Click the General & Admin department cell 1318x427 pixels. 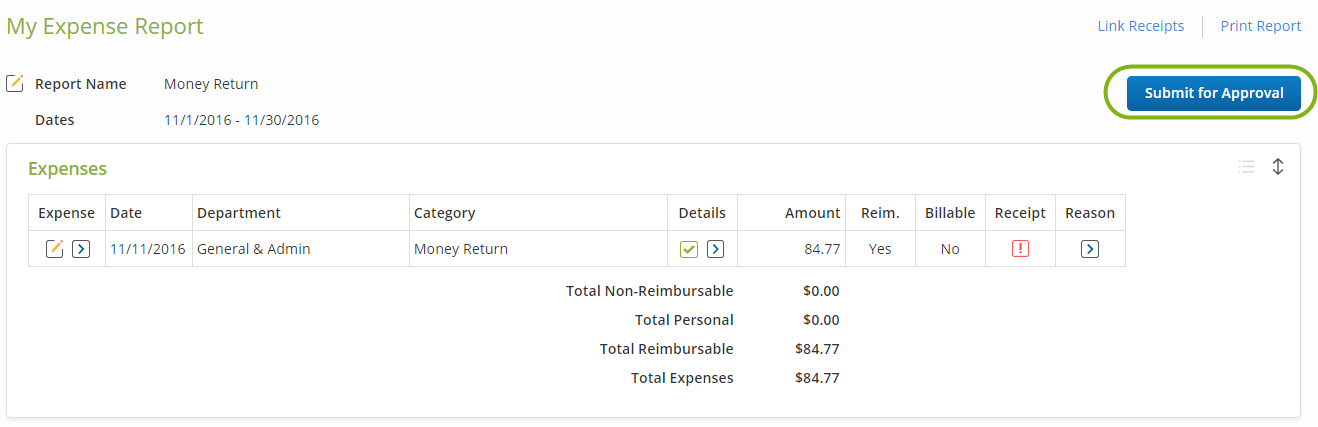point(300,249)
